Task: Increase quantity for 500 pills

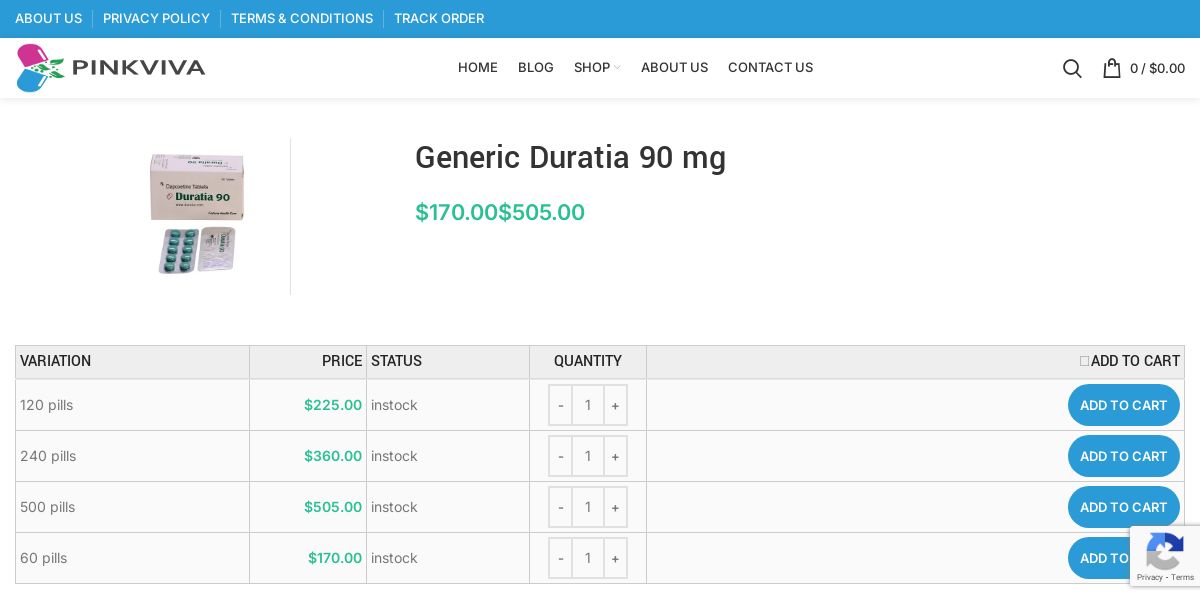Action: (615, 507)
